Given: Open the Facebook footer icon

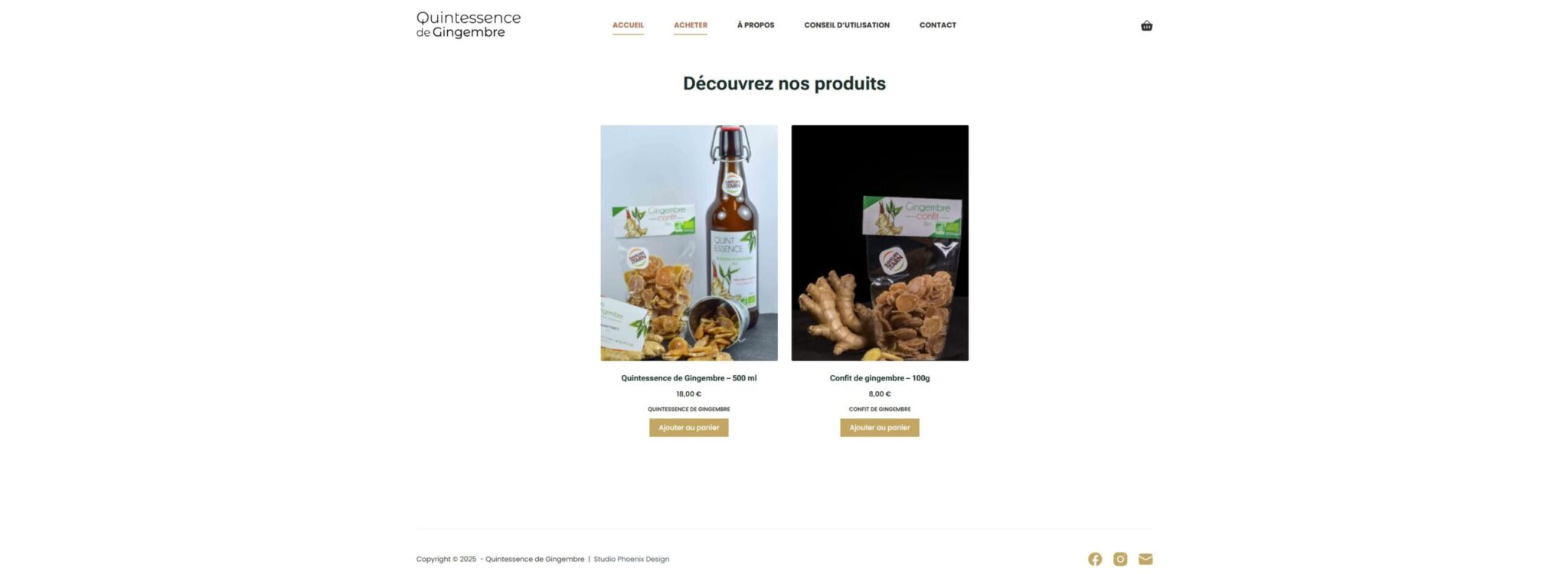Looking at the screenshot, I should pyautogui.click(x=1095, y=560).
